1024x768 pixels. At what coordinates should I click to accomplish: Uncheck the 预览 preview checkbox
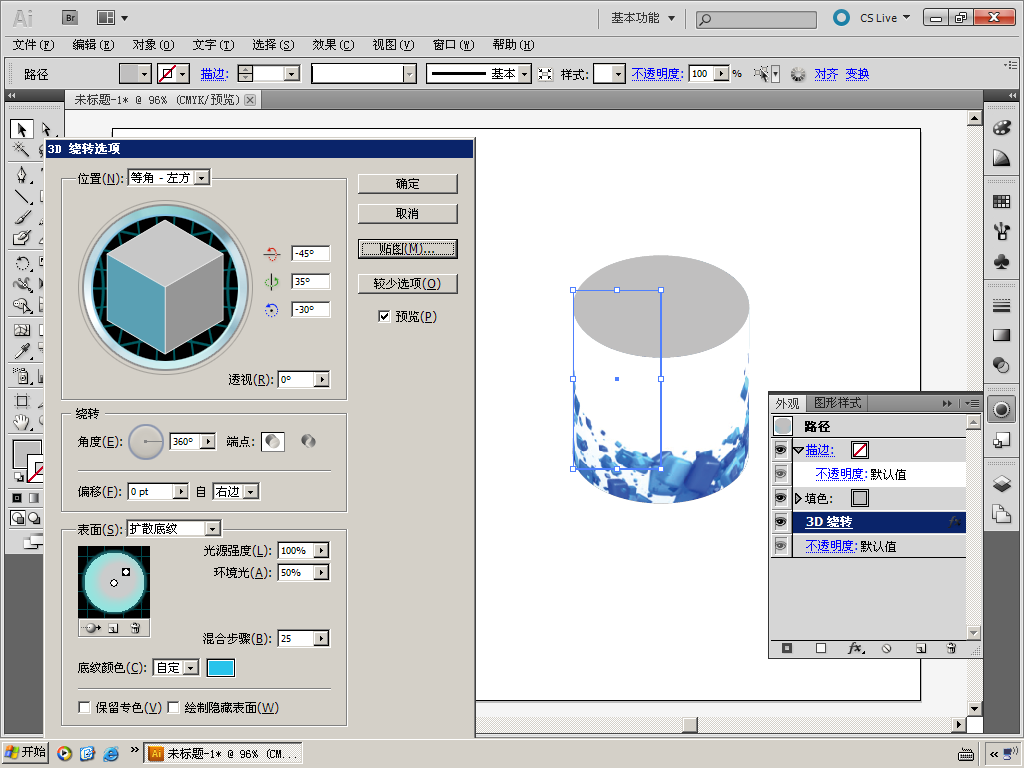point(384,316)
